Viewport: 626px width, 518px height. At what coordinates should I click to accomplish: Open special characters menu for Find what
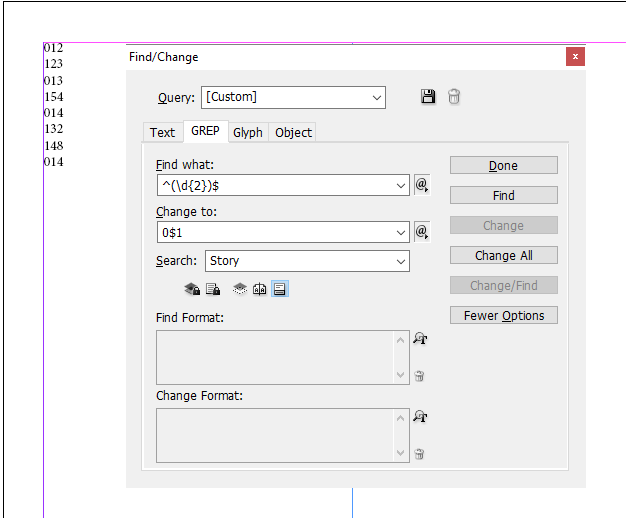pos(421,185)
